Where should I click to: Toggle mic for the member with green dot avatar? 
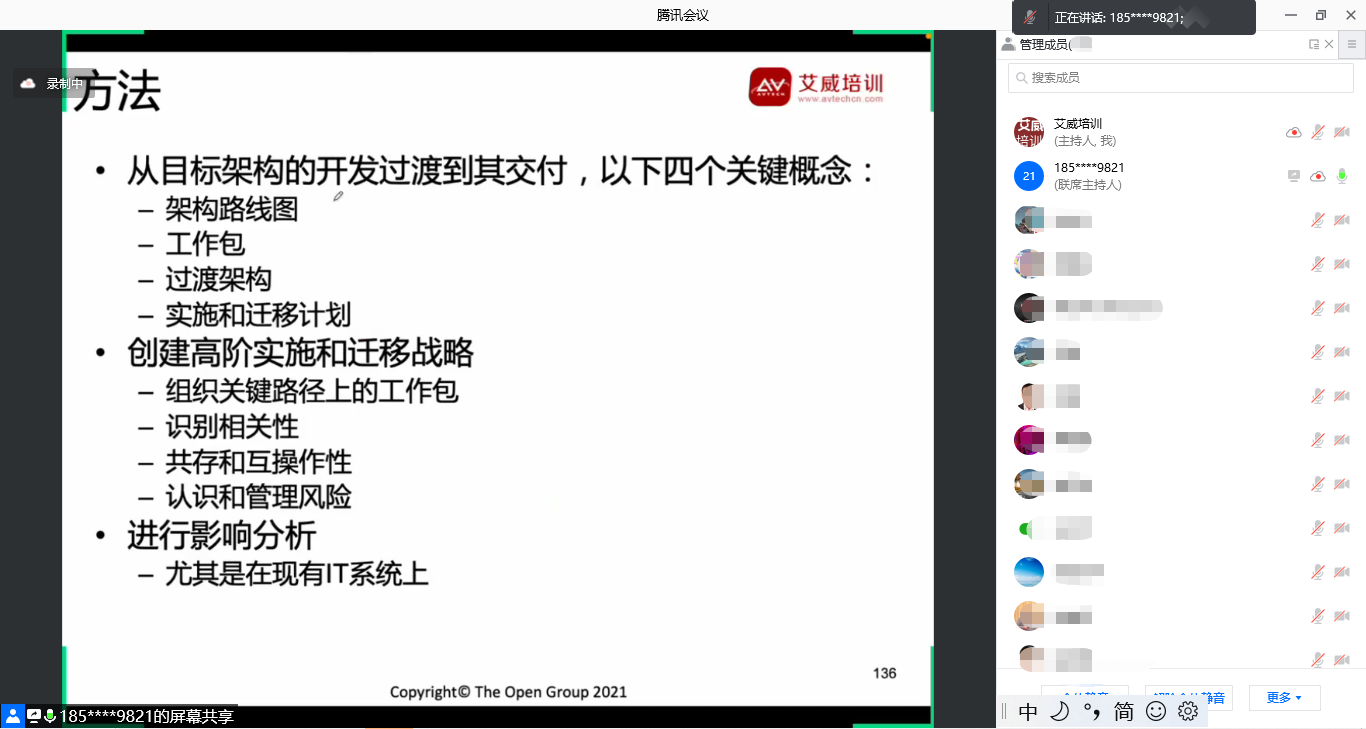1318,528
